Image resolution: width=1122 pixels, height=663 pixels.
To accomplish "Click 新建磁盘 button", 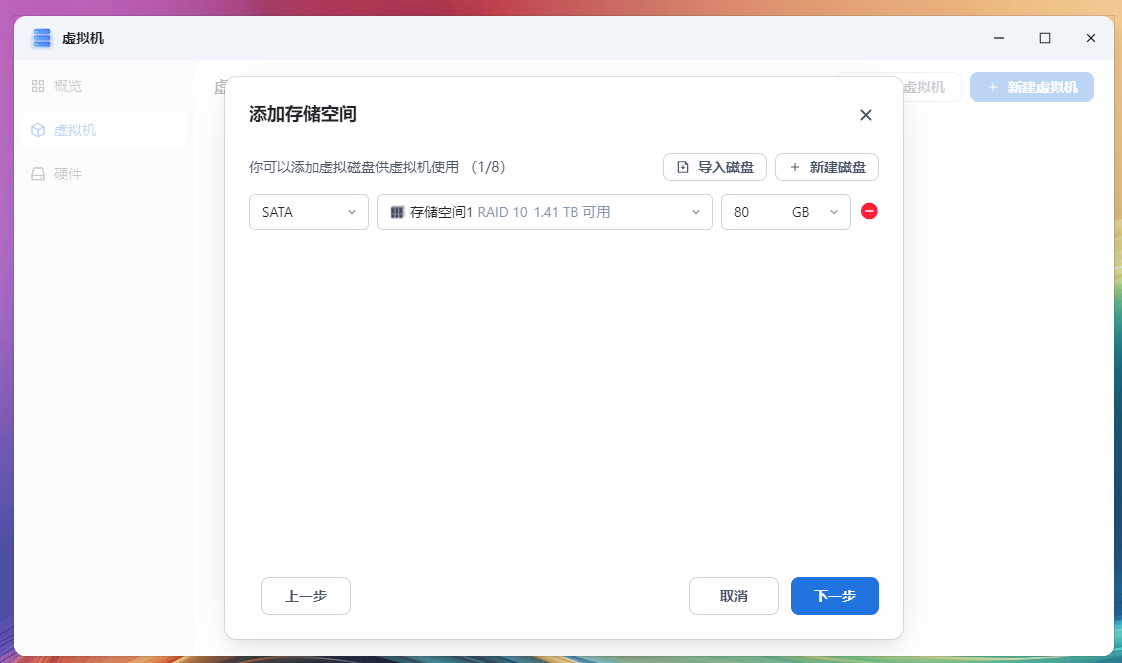I will coord(826,167).
